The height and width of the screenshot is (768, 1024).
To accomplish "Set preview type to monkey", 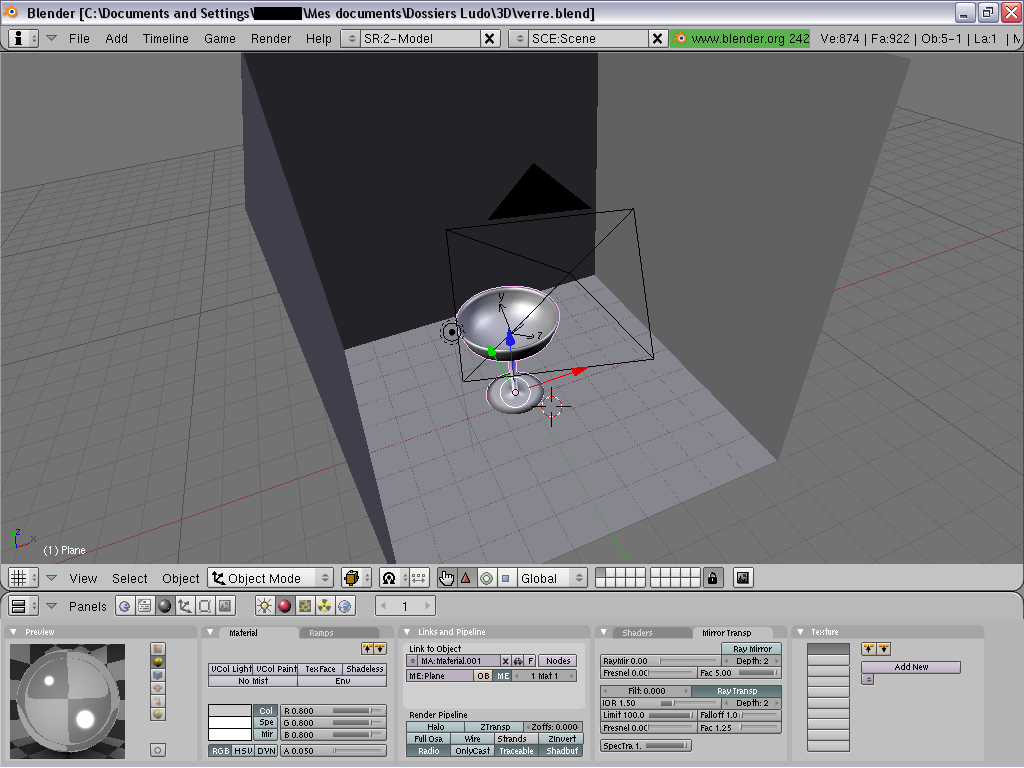I will [x=157, y=688].
